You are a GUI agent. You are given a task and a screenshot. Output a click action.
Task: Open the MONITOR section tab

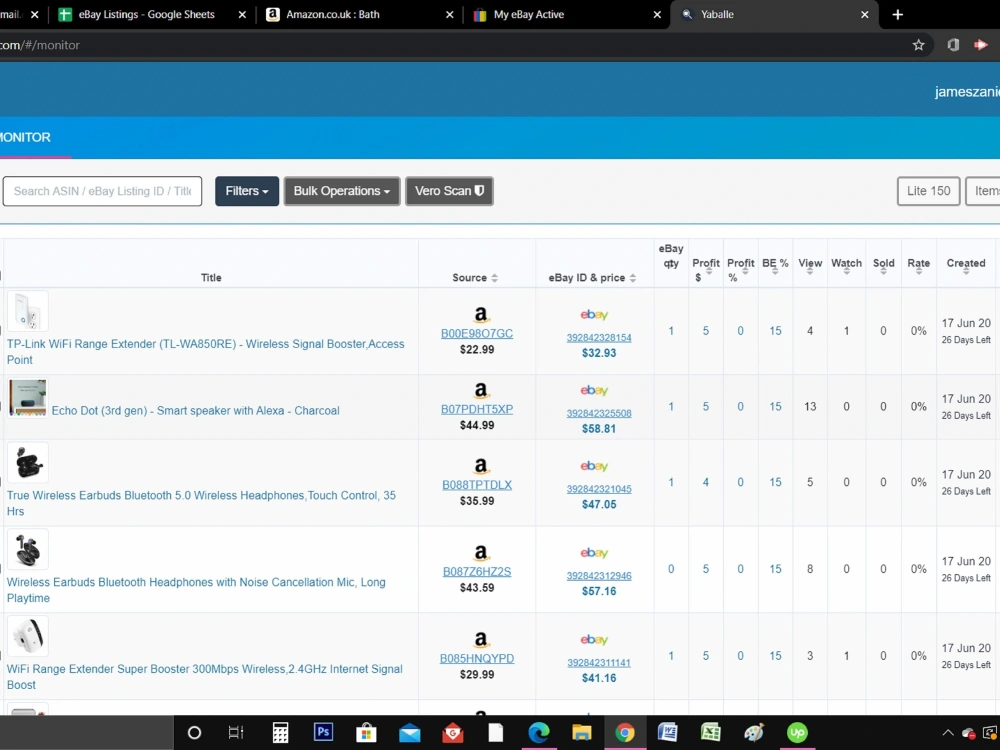(26, 137)
